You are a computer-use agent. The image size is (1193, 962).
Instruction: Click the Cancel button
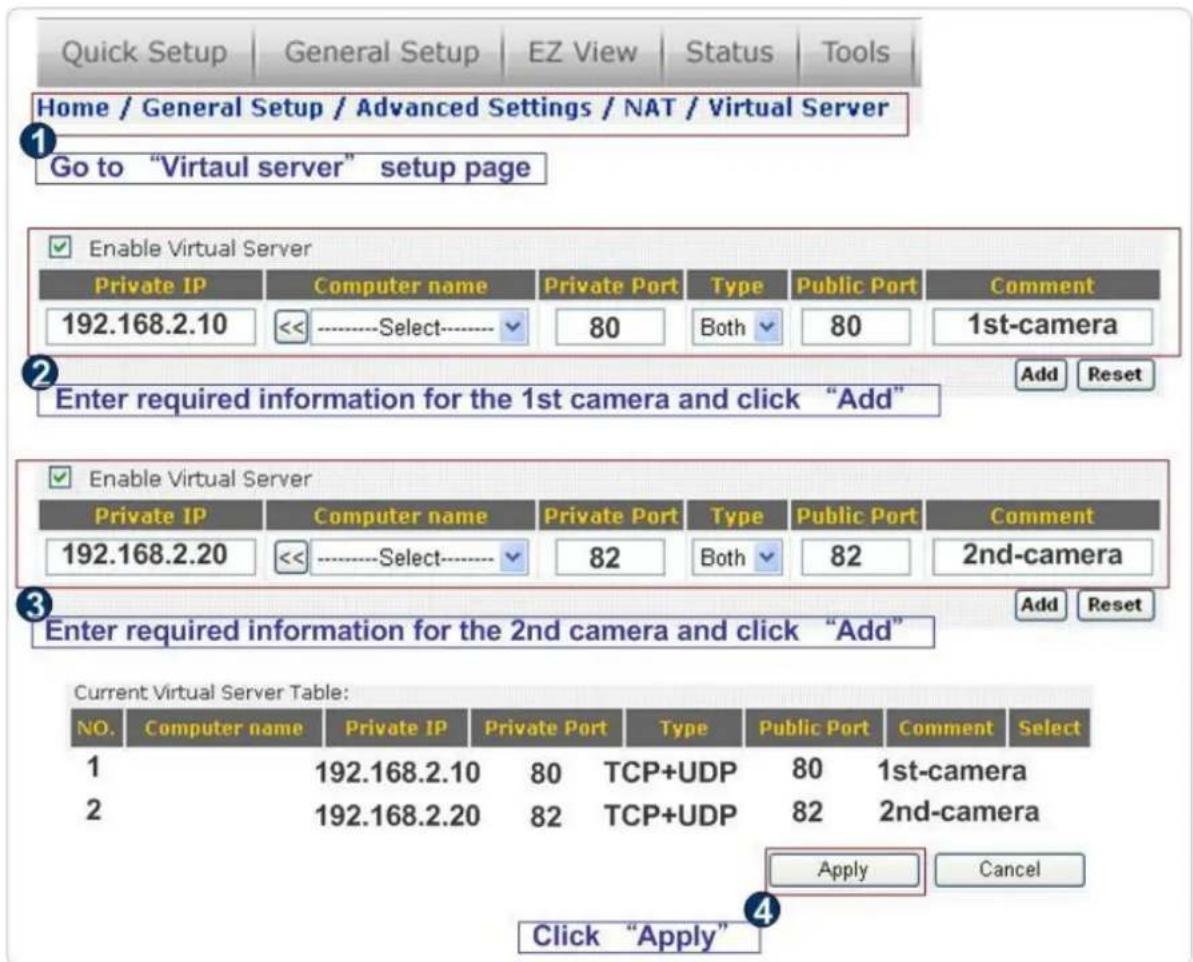pyautogui.click(x=1009, y=870)
